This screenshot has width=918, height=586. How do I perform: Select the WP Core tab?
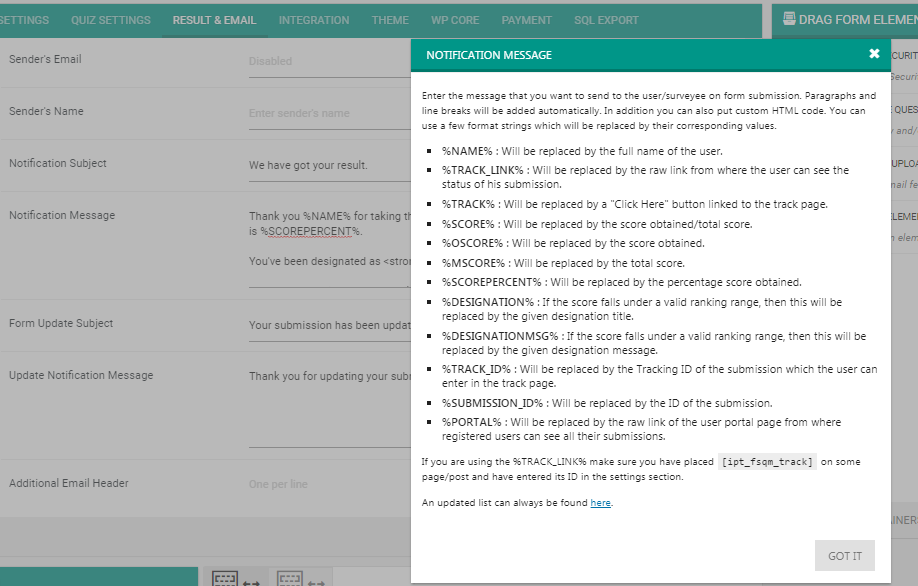pos(455,20)
